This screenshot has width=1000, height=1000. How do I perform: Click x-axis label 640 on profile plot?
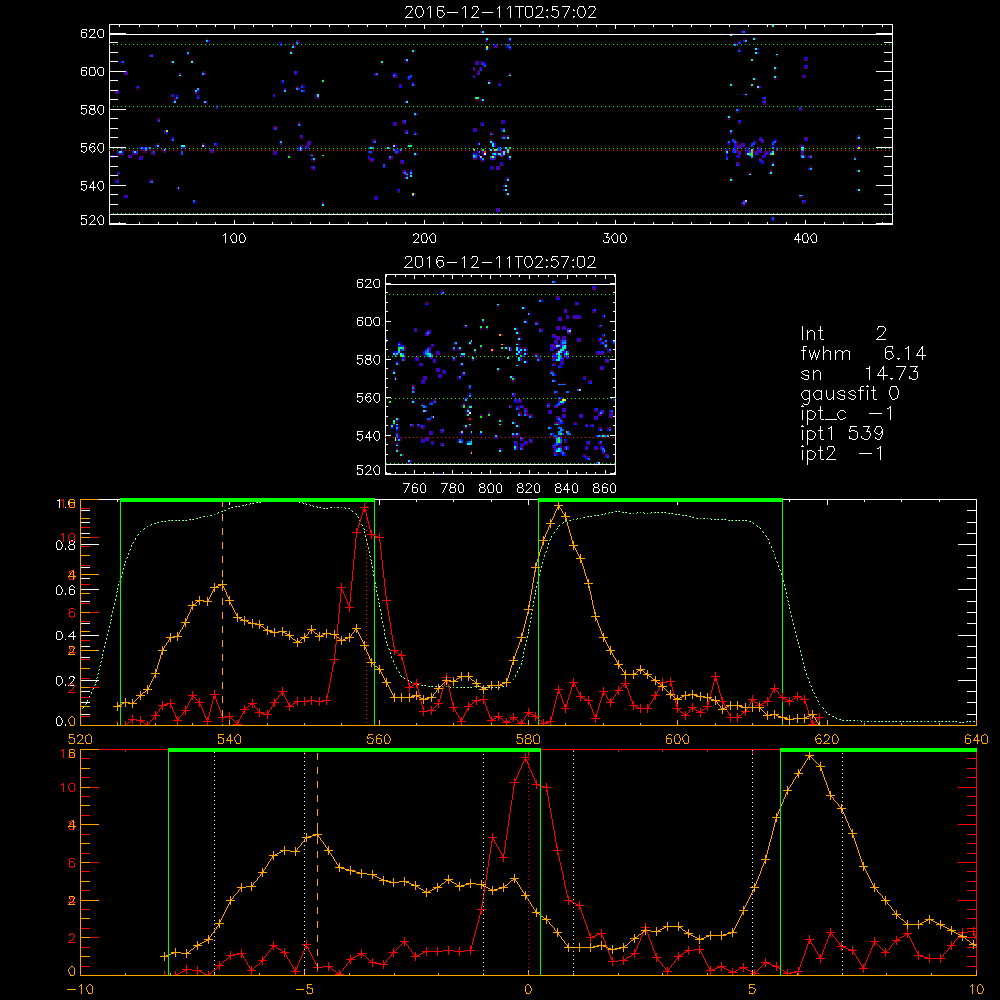[x=976, y=739]
